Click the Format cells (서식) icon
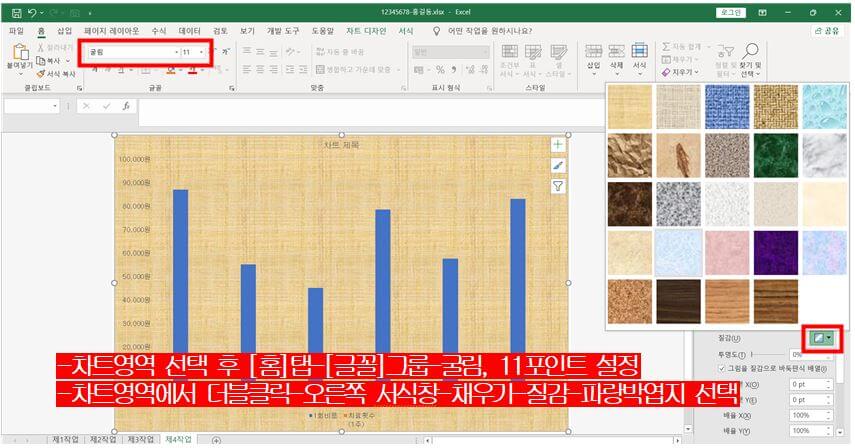The image size is (855, 448). coord(639,51)
